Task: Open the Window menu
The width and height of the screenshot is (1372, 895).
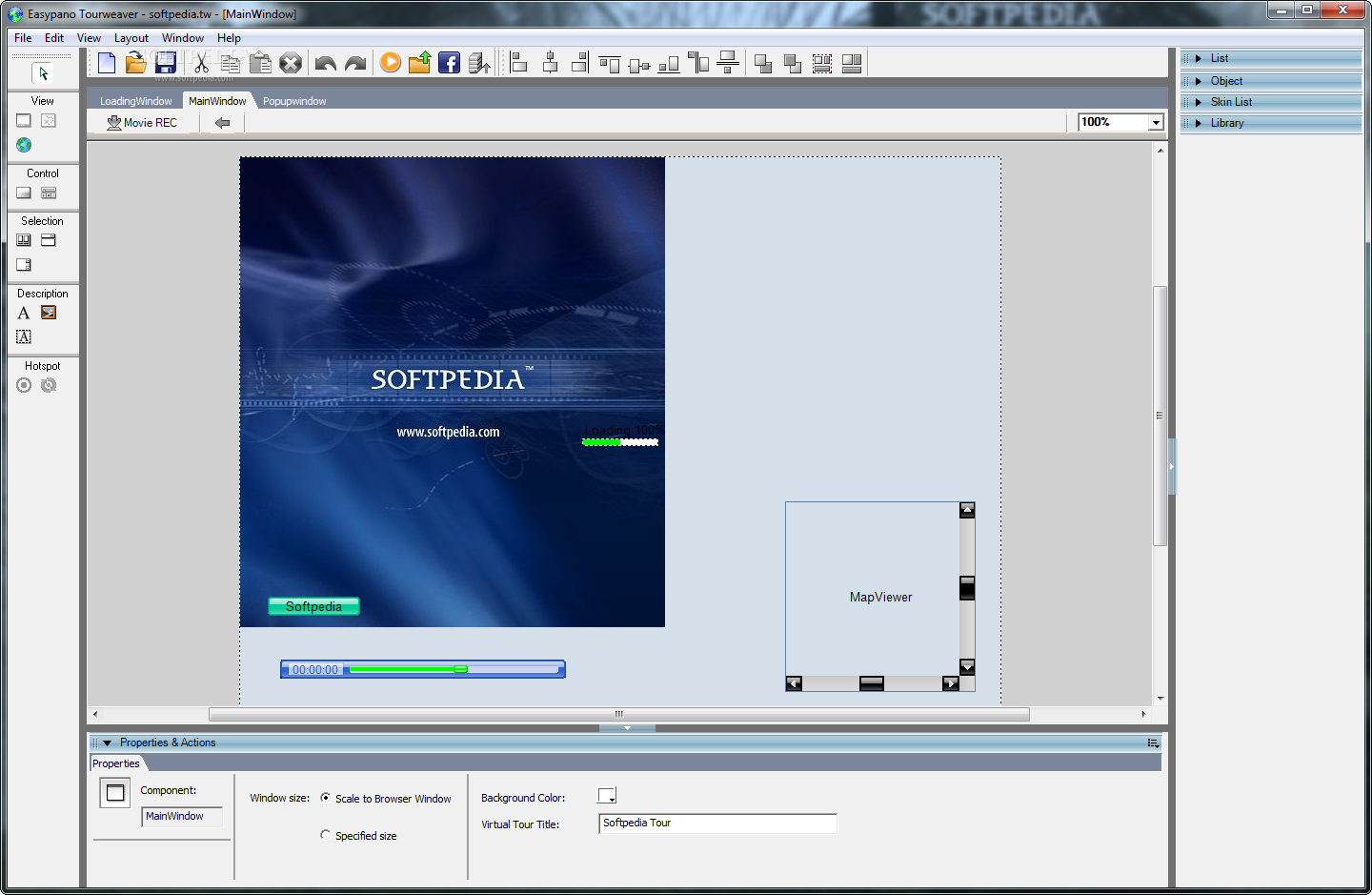Action: coord(183,38)
